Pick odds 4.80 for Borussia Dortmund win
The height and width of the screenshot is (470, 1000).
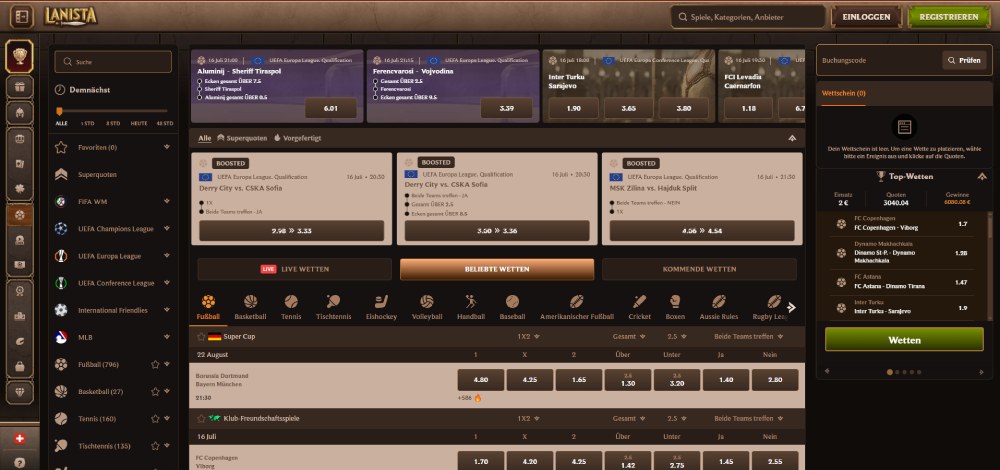click(481, 379)
